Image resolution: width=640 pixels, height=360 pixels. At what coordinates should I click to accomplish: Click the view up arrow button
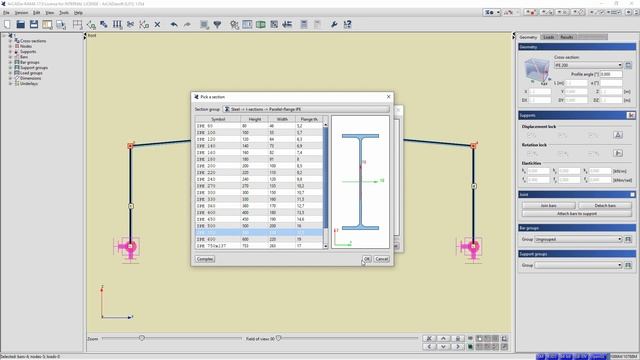443,338
